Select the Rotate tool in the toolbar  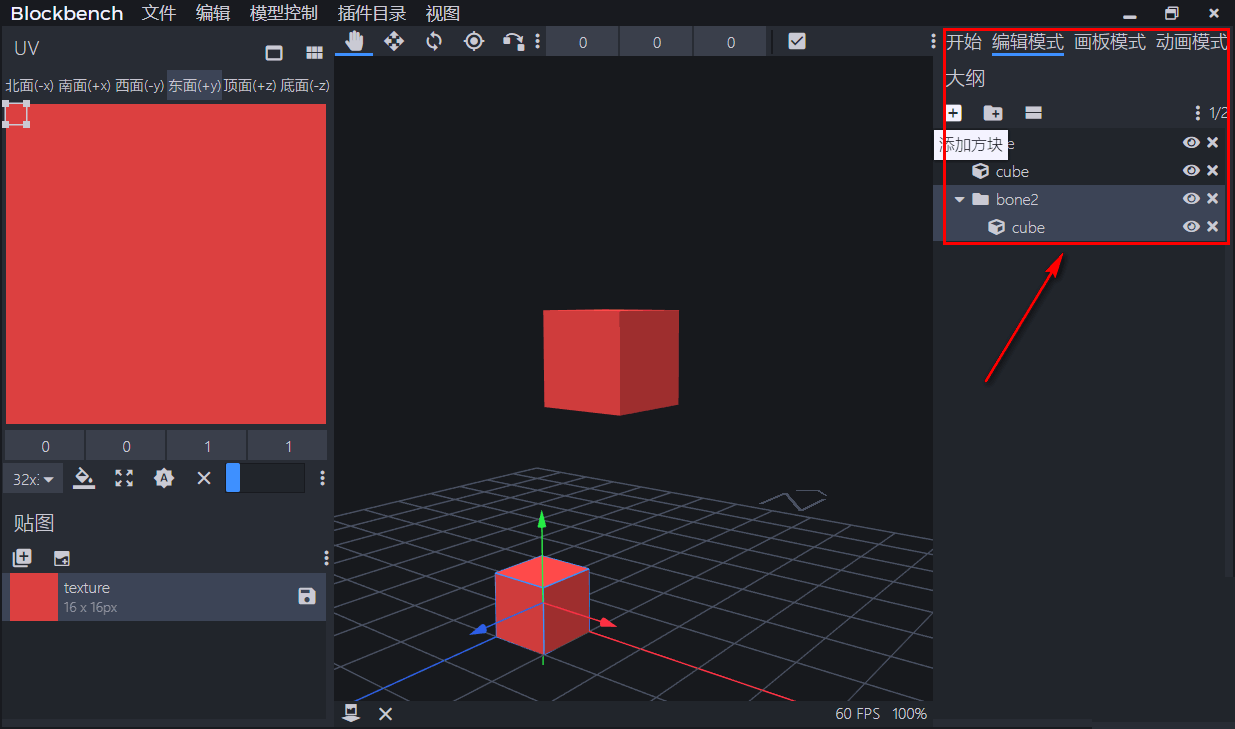click(434, 41)
